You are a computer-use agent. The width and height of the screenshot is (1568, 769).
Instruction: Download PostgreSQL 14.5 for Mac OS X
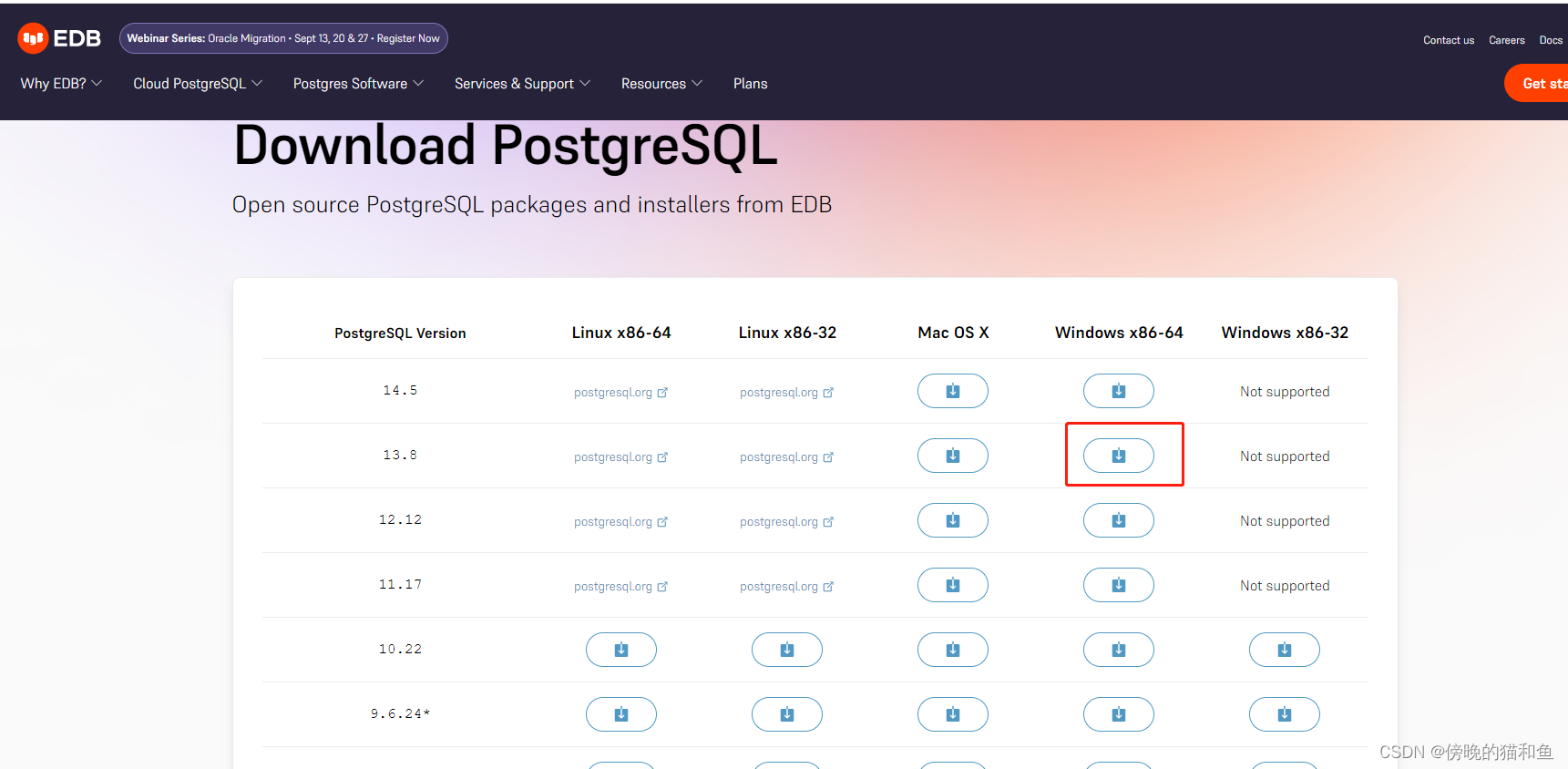(953, 391)
